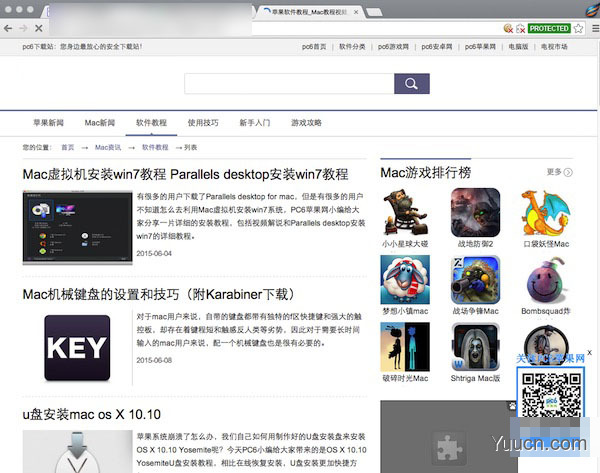This screenshot has width=600, height=473.
Task: Click the pc6 QR code image
Action: click(551, 394)
